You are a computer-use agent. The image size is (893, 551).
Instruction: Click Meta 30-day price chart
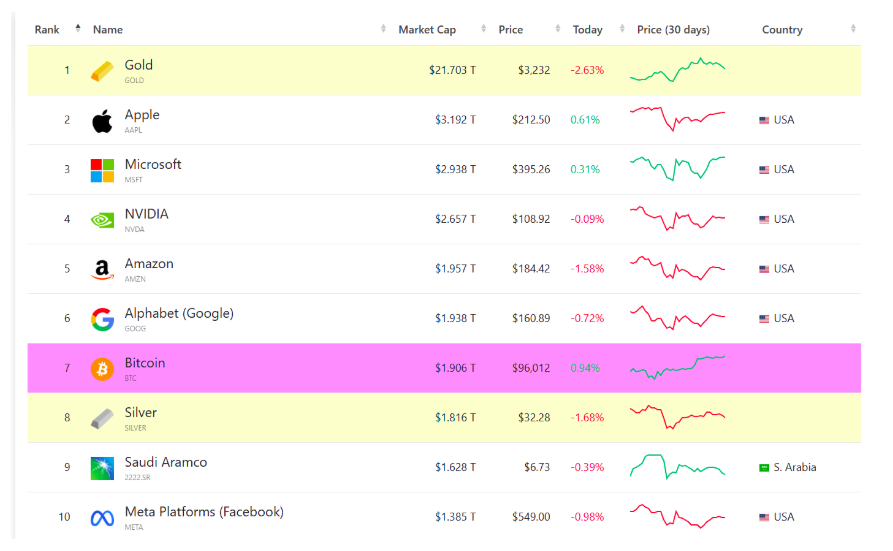(677, 516)
